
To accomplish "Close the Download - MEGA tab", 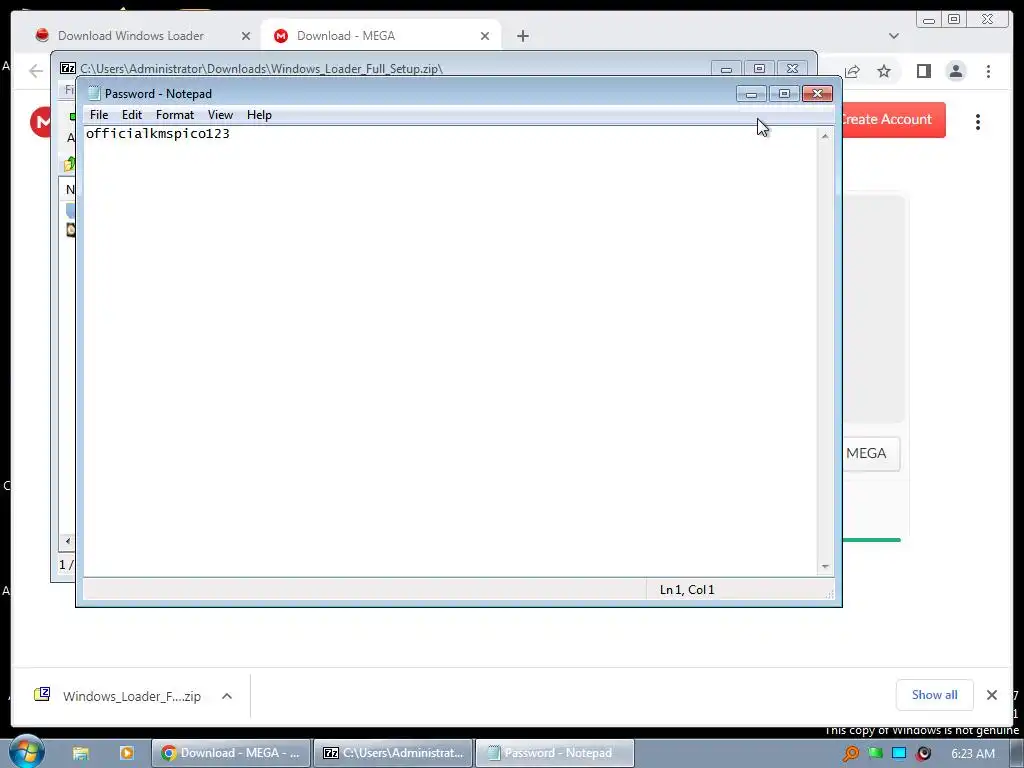I will pos(485,36).
